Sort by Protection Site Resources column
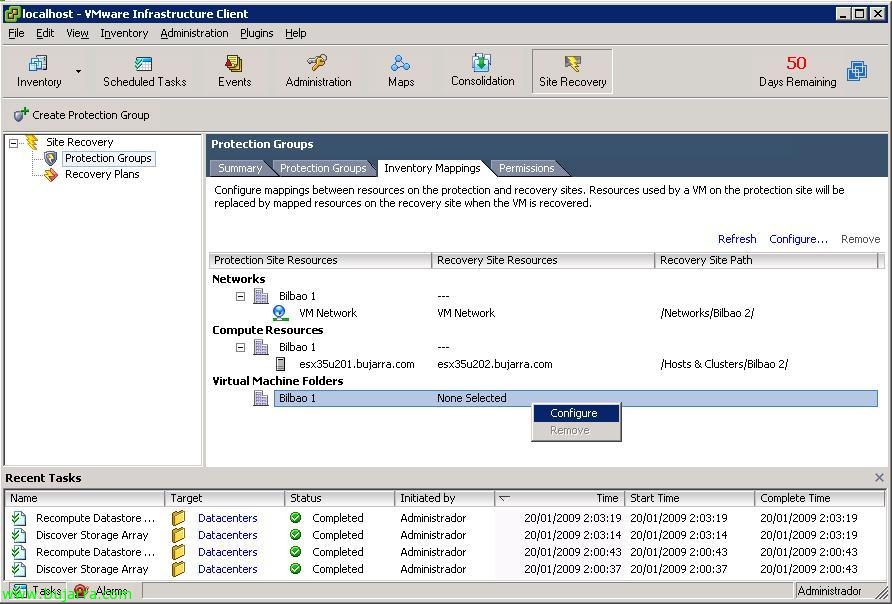This screenshot has width=892, height=604. pos(320,260)
